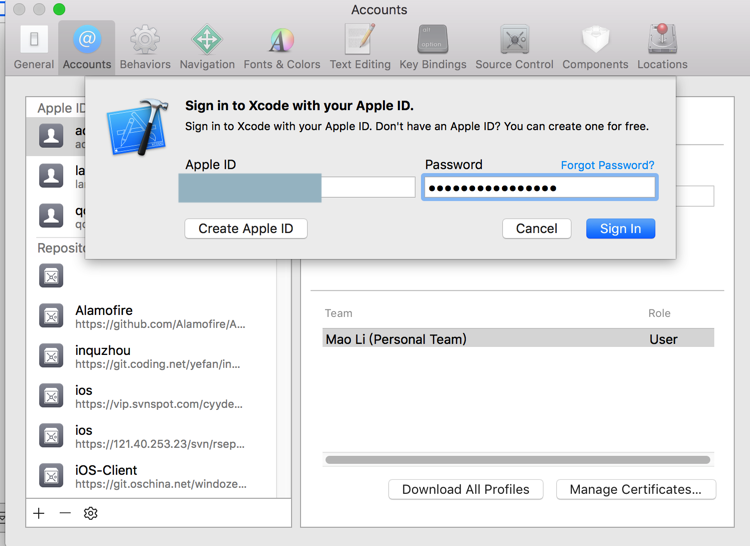Click the Alamofire repository icon

pos(51,317)
